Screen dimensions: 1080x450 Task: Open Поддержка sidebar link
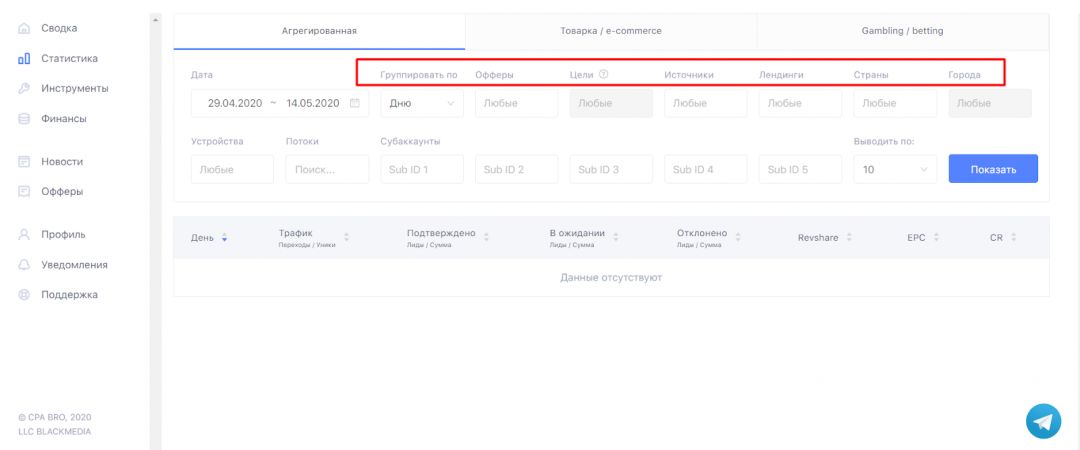[x=70, y=294]
